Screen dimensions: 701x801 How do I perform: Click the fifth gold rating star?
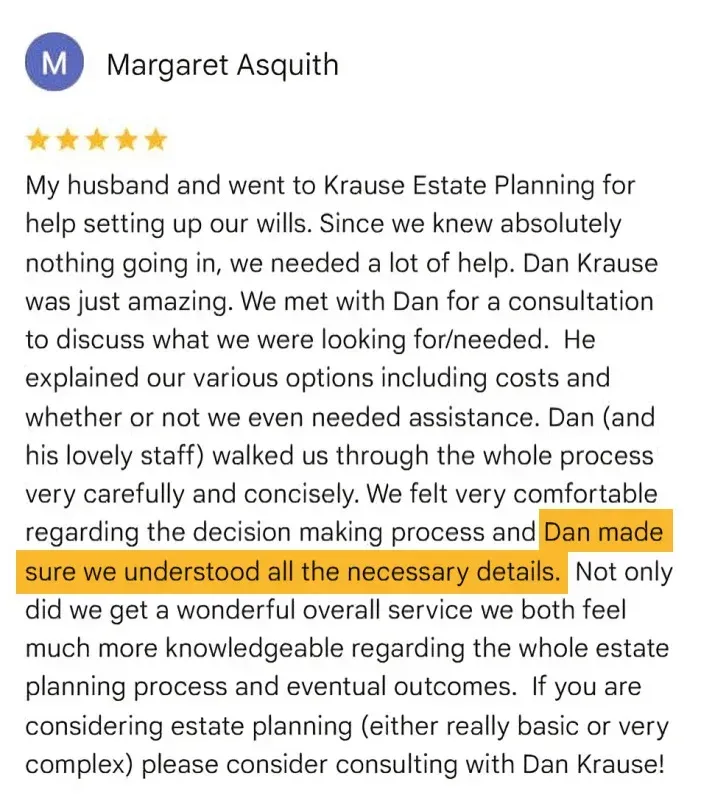click(x=156, y=139)
